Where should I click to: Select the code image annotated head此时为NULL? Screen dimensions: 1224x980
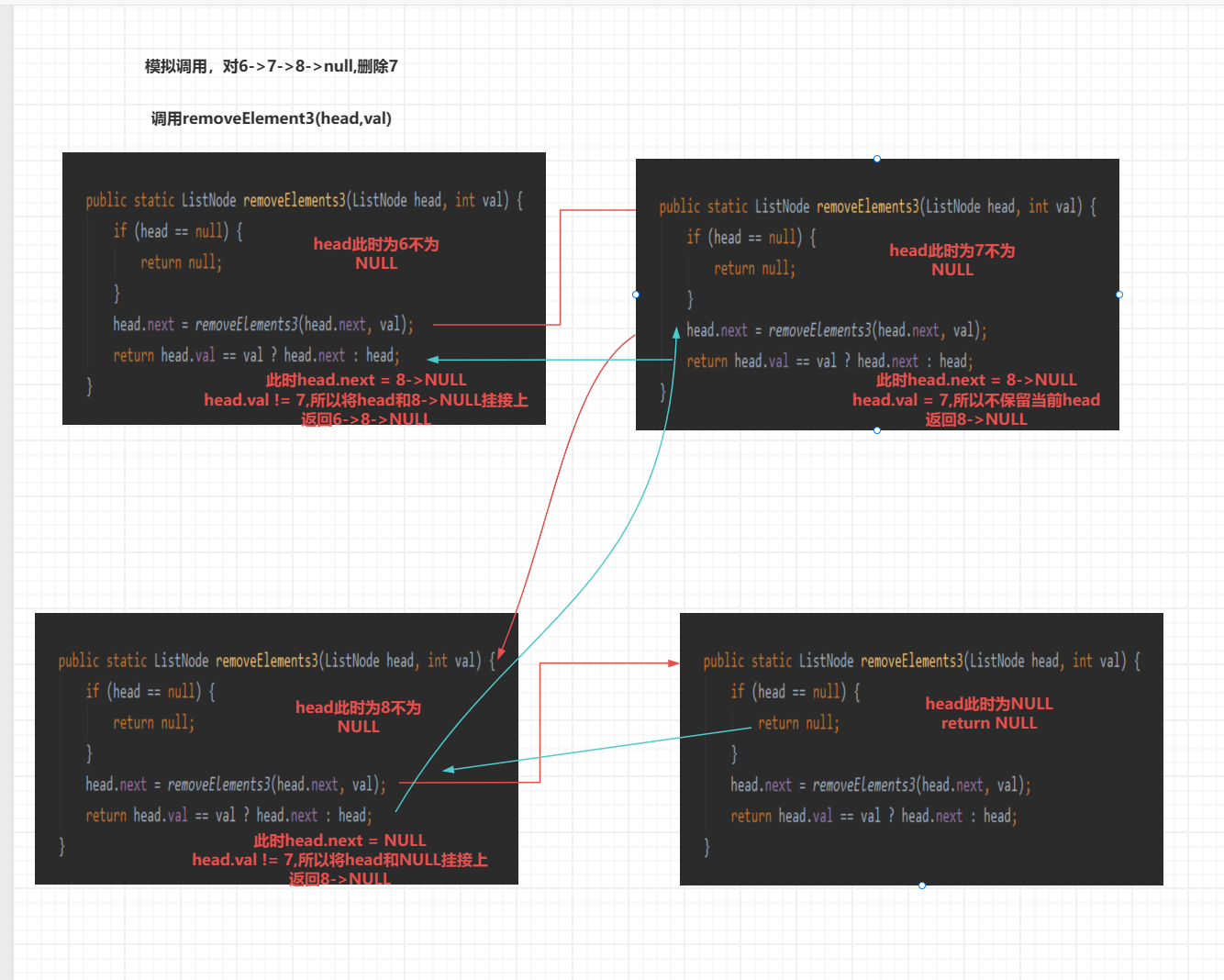pos(921,749)
